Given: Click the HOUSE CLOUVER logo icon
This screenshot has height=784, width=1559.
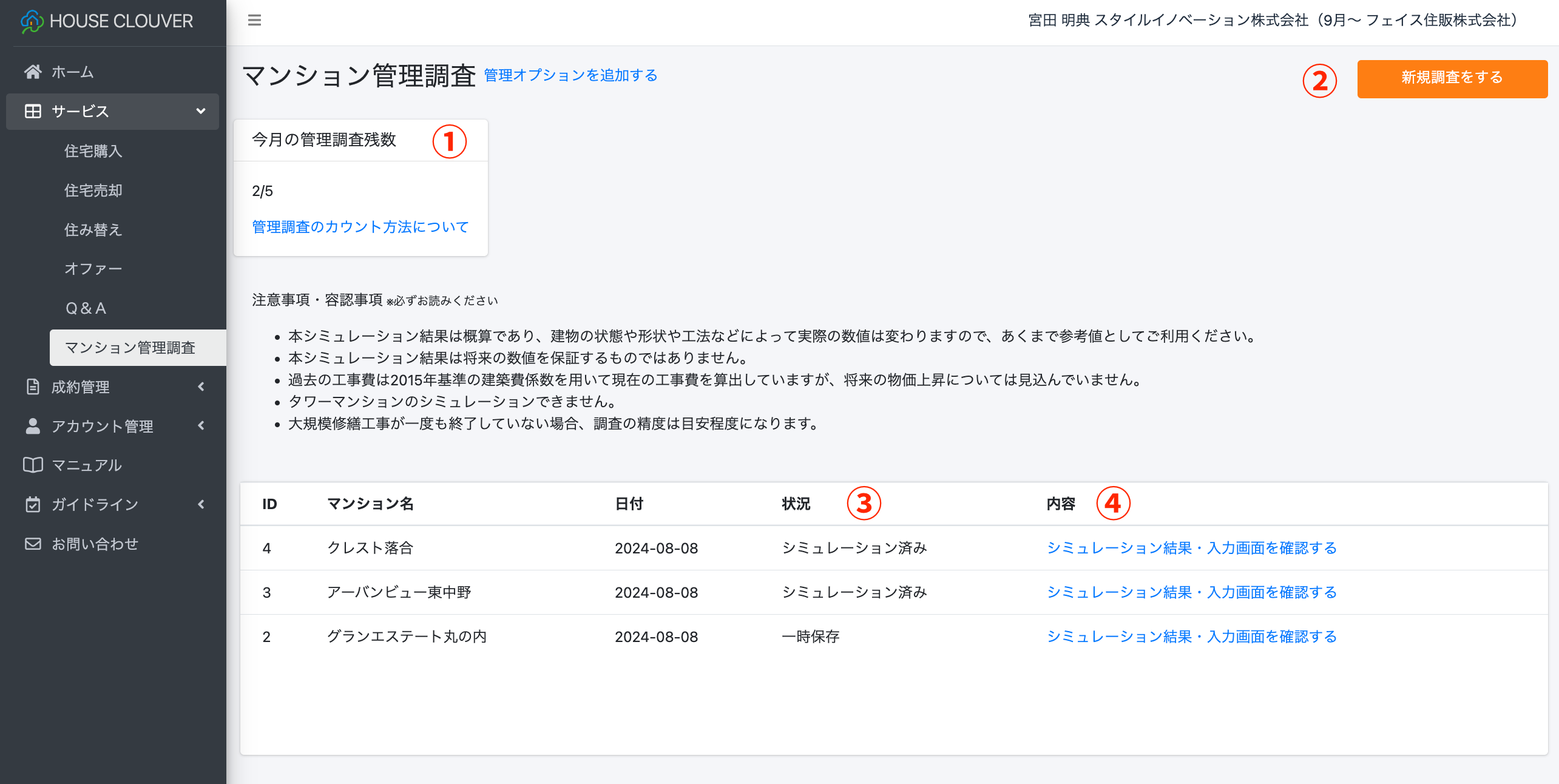Looking at the screenshot, I should (32, 21).
